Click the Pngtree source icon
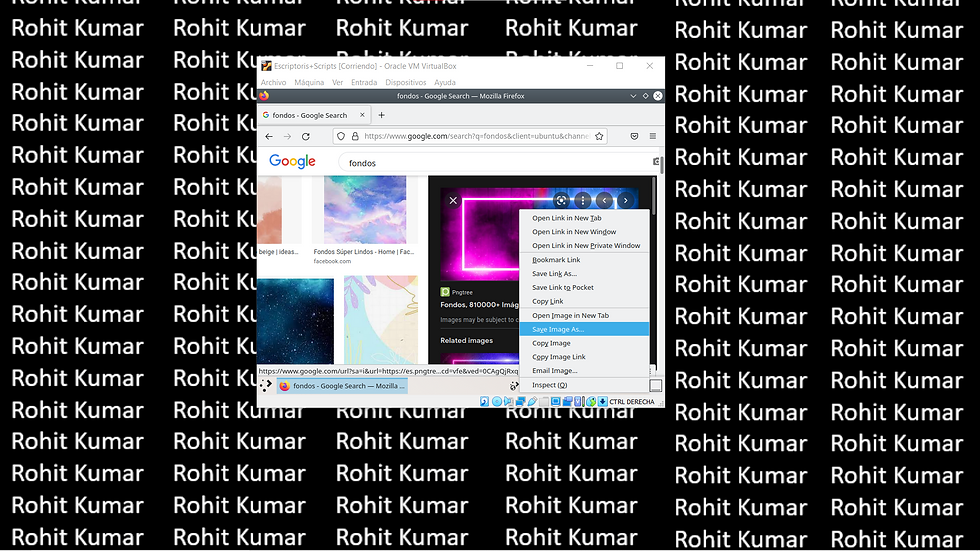Image resolution: width=980 pixels, height=551 pixels. point(445,292)
